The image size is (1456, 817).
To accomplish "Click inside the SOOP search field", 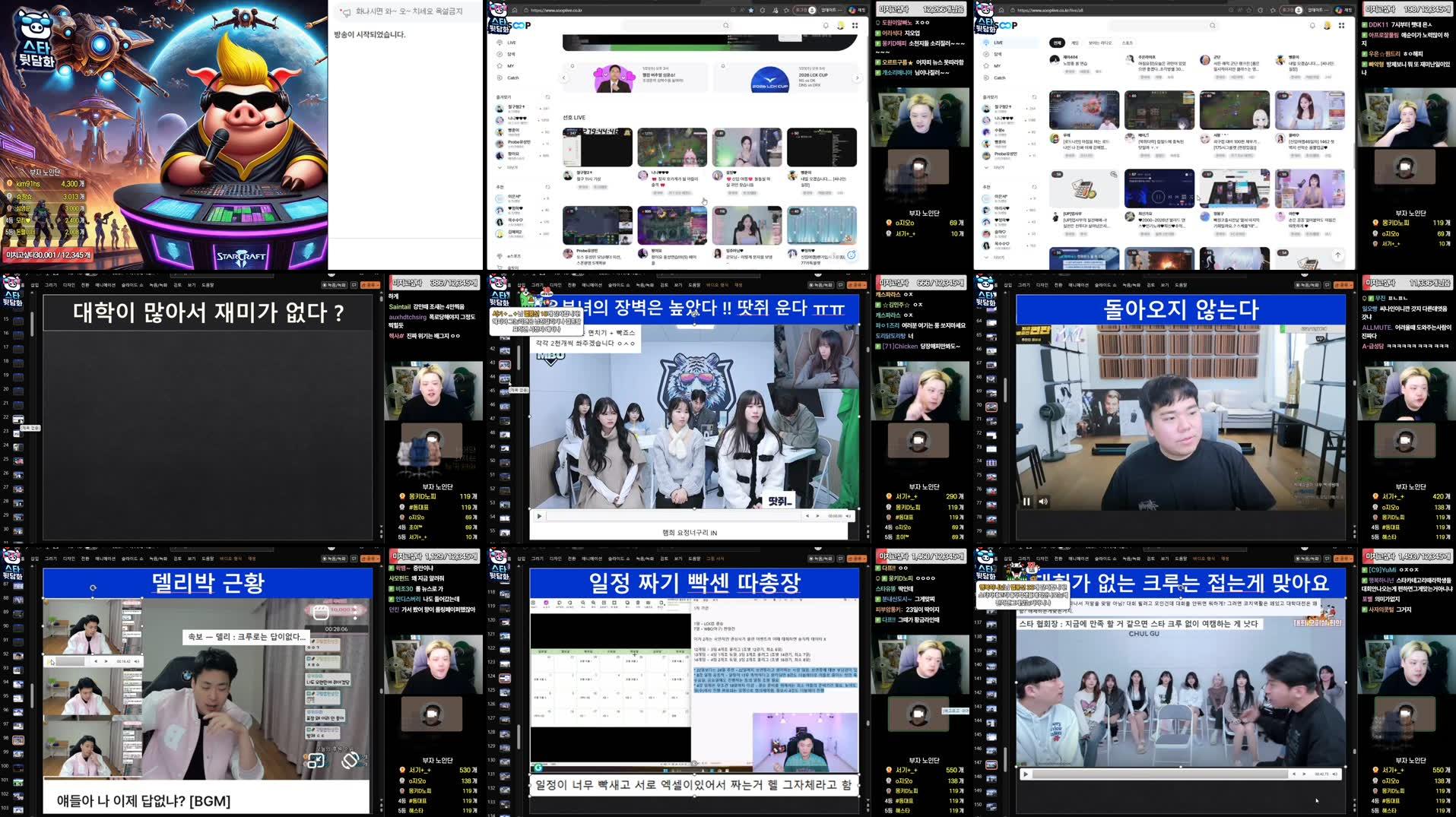I will tap(679, 25).
